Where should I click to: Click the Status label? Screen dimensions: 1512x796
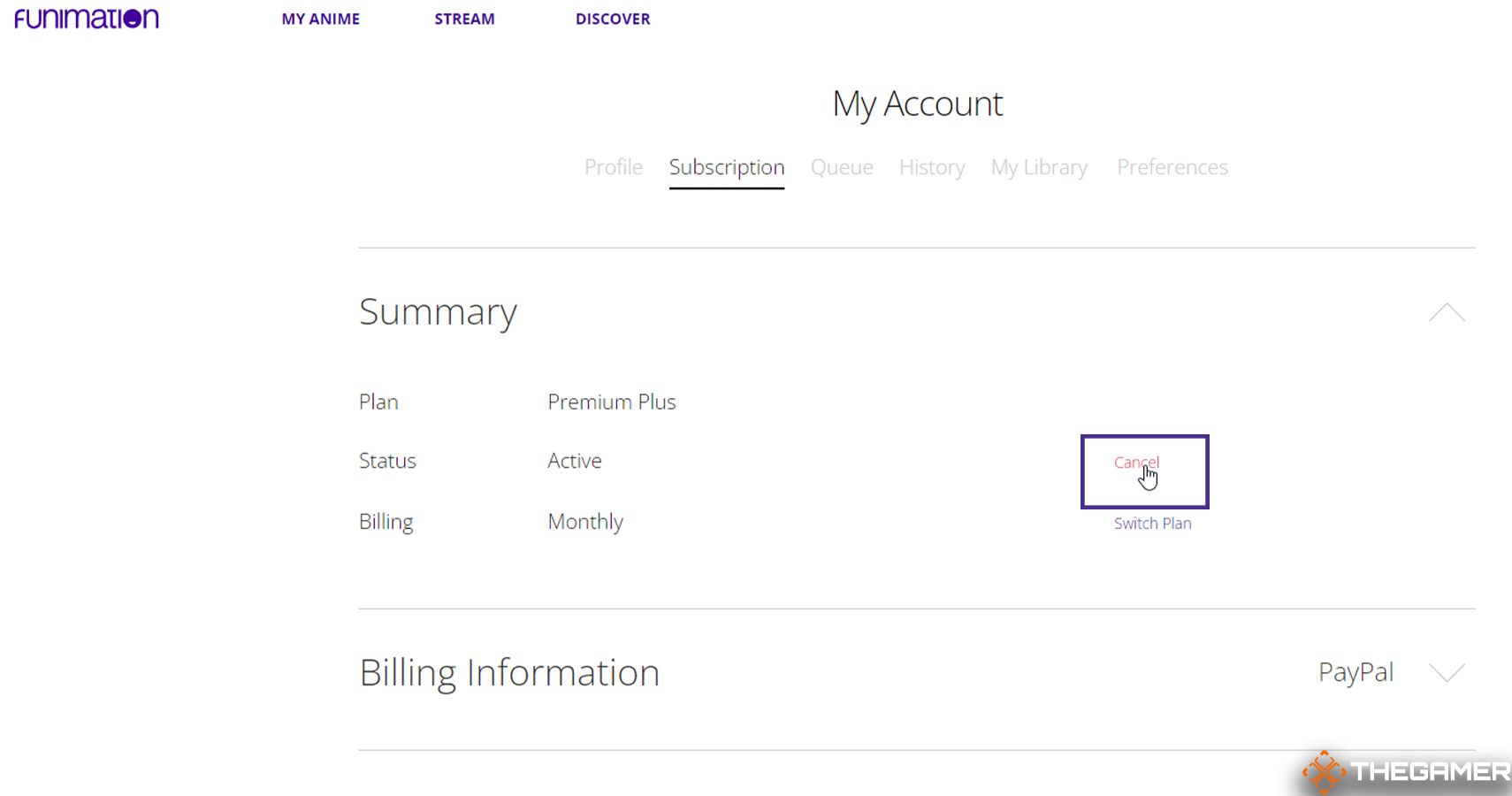(x=387, y=461)
